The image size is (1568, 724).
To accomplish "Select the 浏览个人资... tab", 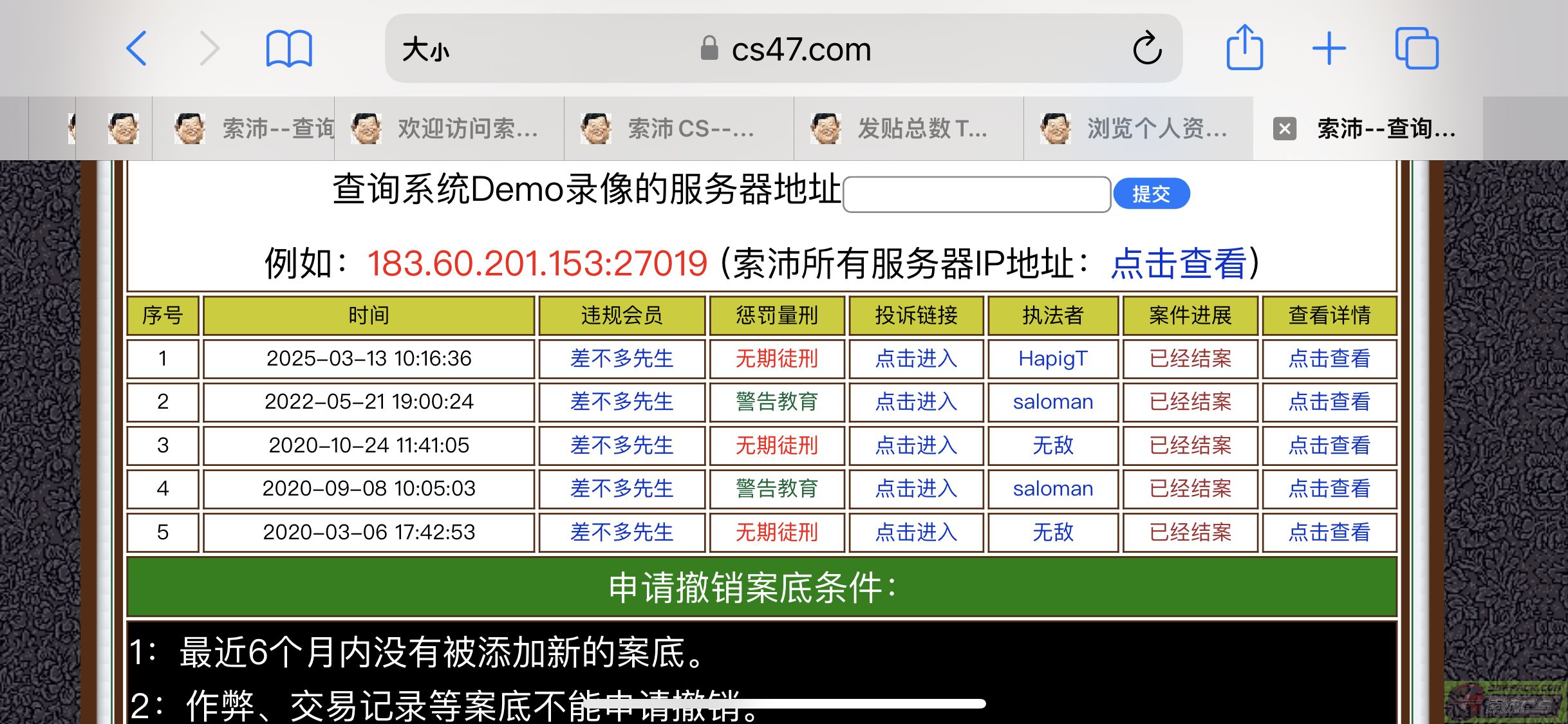I will tap(1138, 129).
